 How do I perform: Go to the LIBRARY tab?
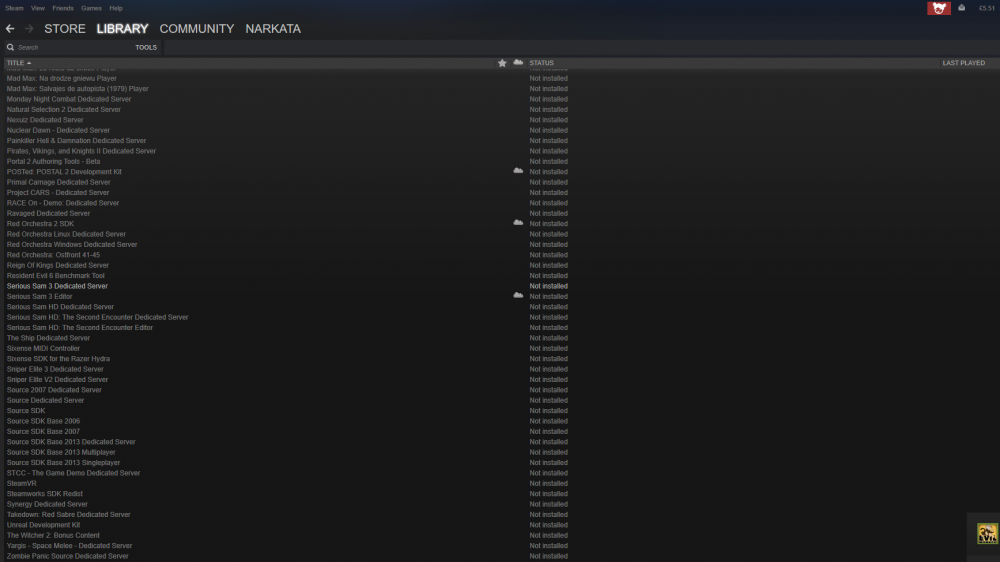coord(122,29)
